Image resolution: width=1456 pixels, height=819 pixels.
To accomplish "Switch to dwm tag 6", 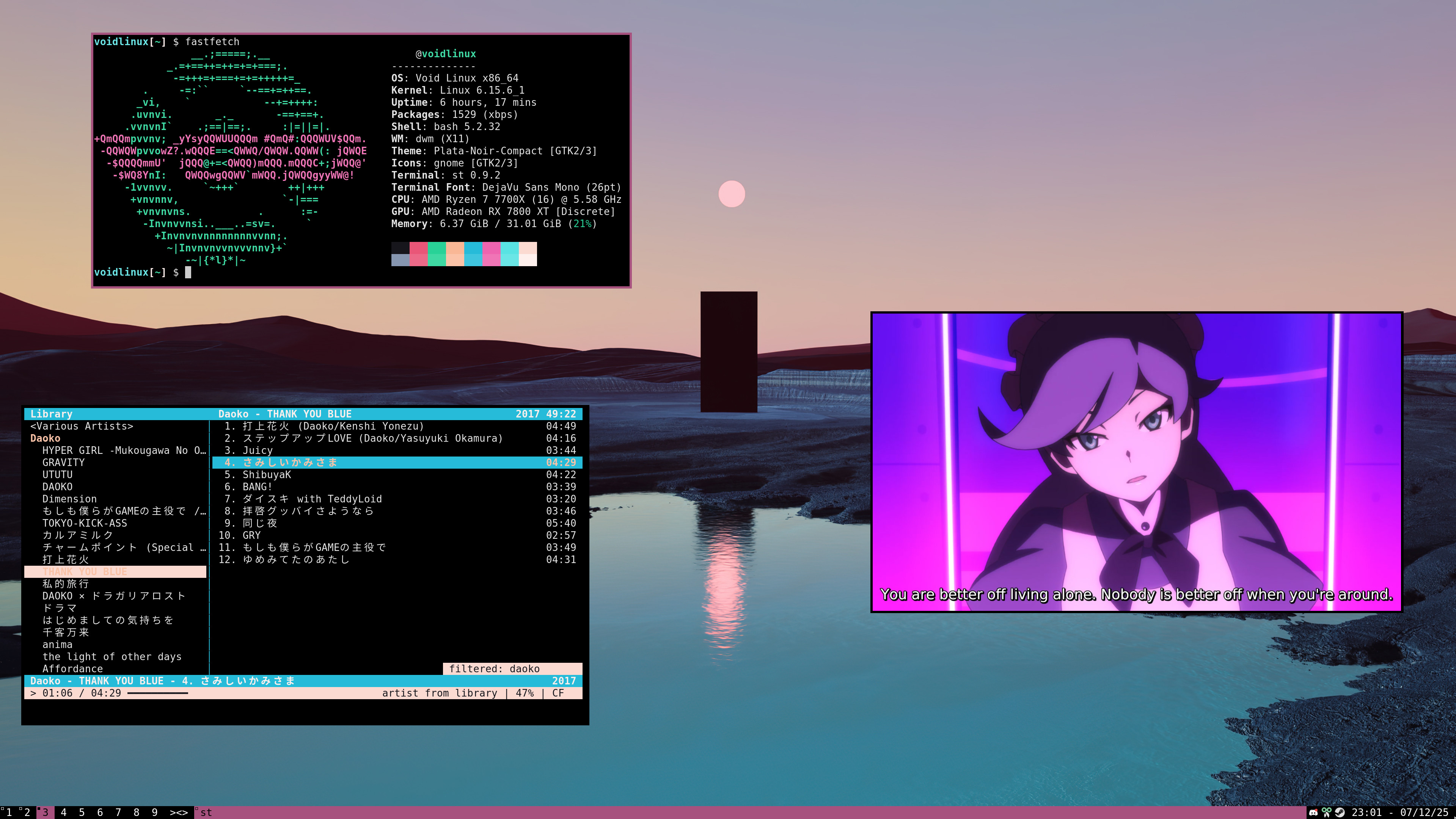I will coord(100,812).
